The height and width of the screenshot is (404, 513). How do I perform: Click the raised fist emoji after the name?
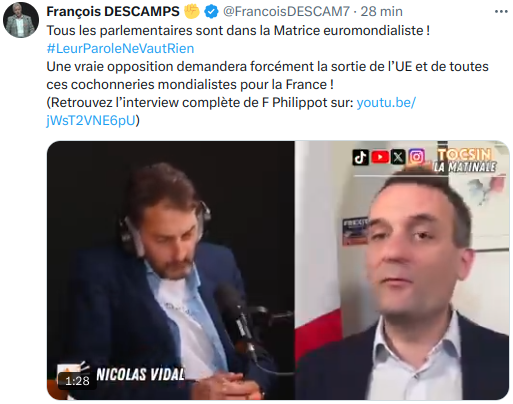pyautogui.click(x=192, y=11)
